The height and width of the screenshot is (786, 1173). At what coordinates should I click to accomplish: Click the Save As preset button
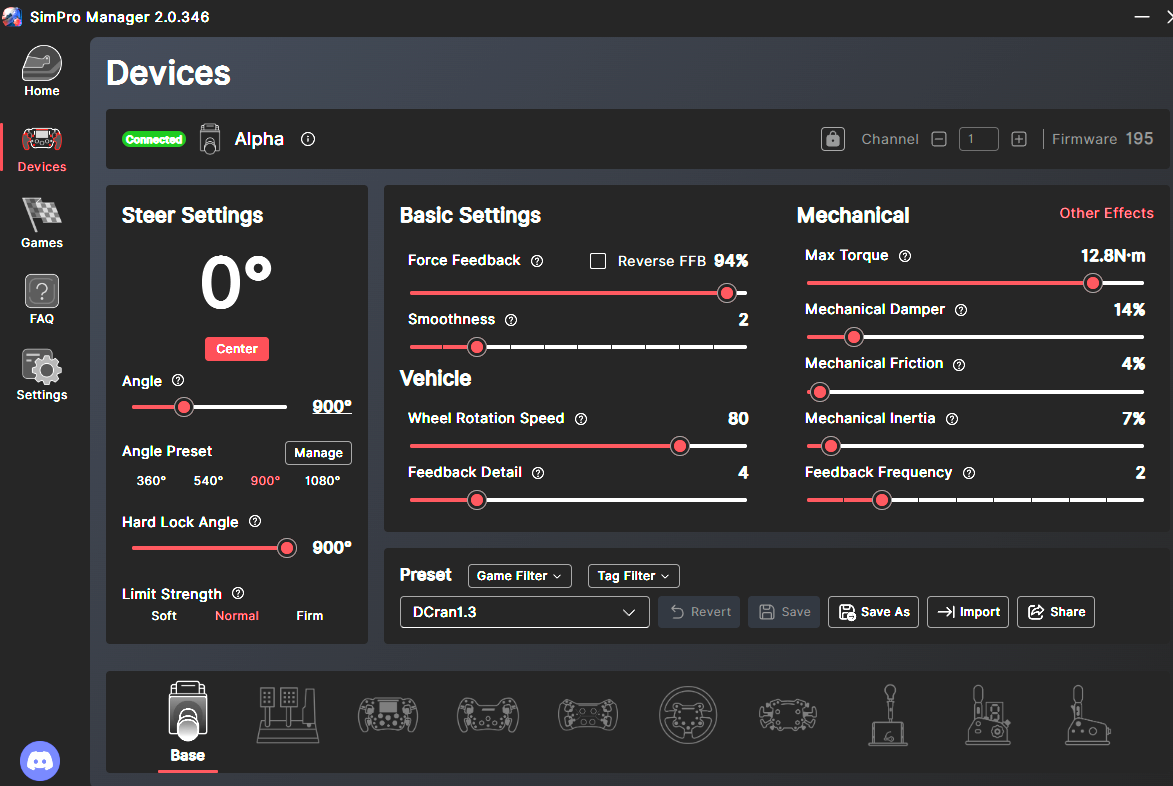pyautogui.click(x=873, y=612)
